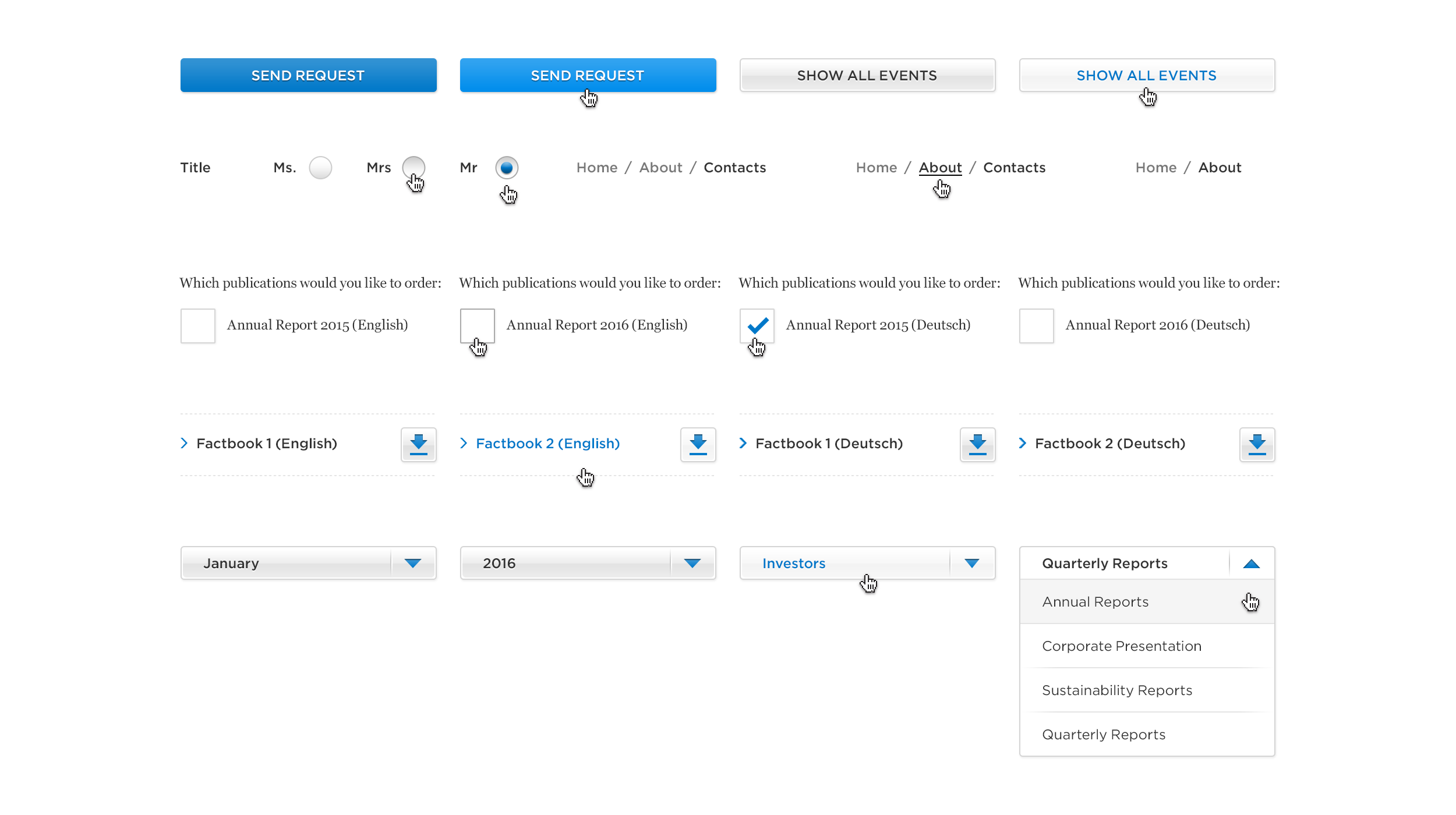The image size is (1456, 815).
Task: Click the light blue hovered SEND REQUEST button
Action: pos(588,75)
